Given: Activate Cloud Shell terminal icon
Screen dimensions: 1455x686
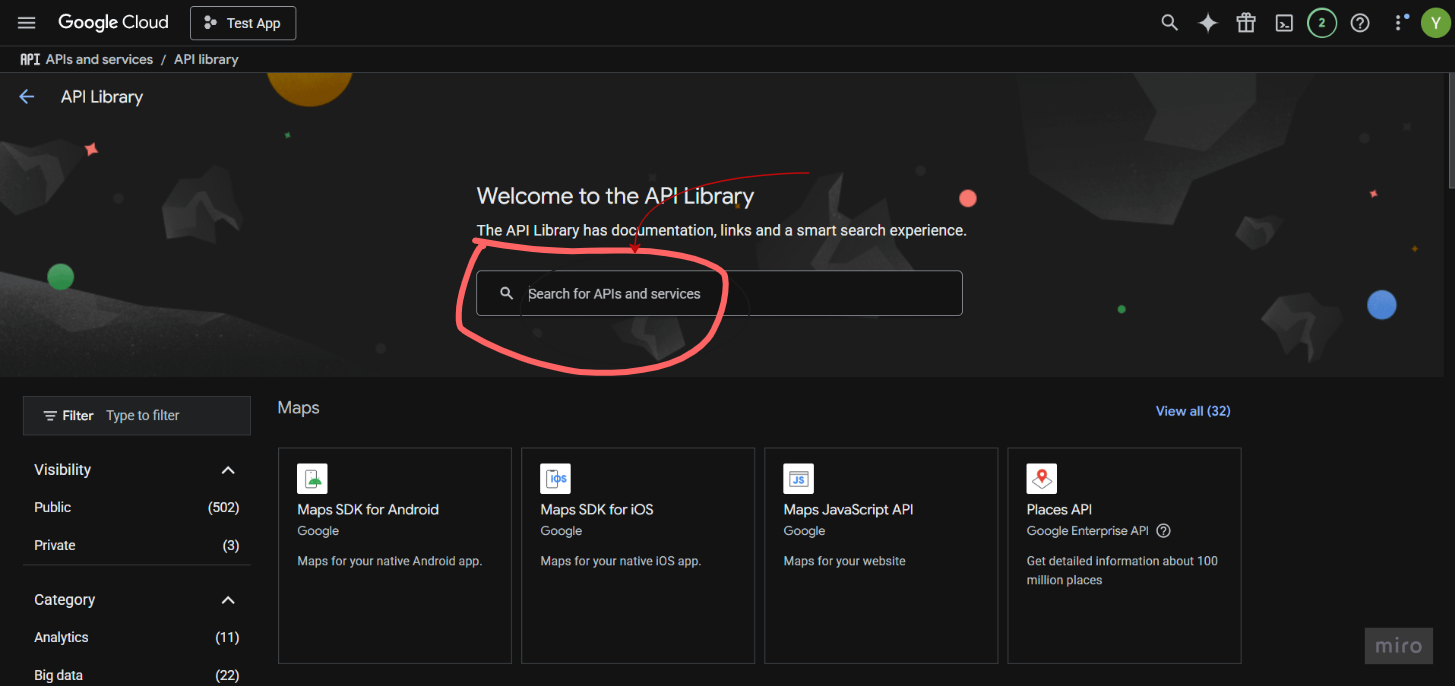Looking at the screenshot, I should (x=1284, y=23).
